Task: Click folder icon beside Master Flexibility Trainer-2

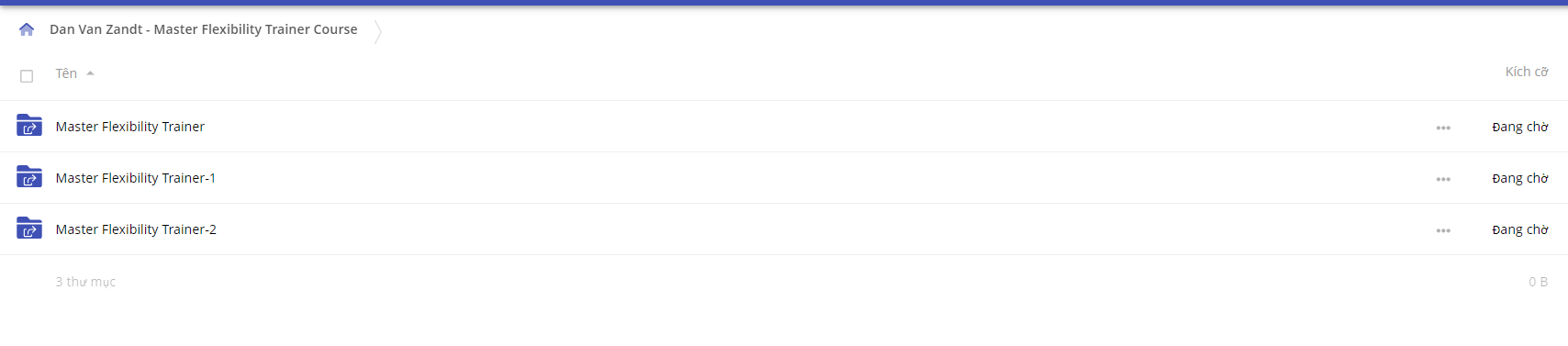Action: pyautogui.click(x=29, y=229)
